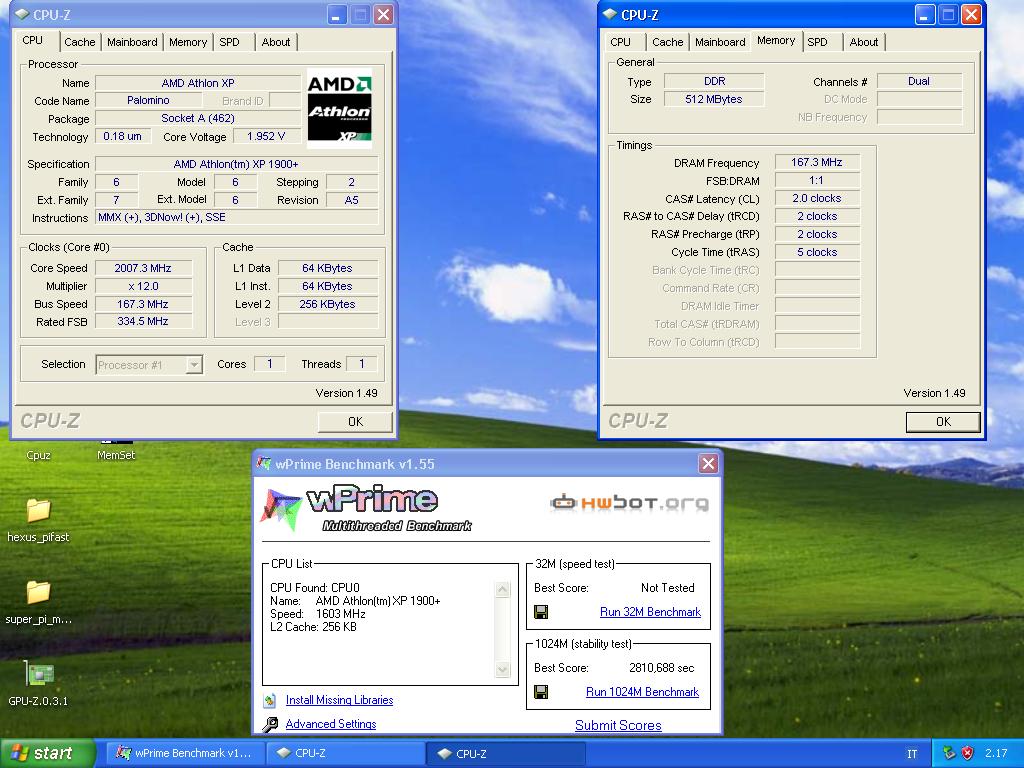The image size is (1024, 768).
Task: Click the save icon under 32M speed test
Action: [541, 612]
